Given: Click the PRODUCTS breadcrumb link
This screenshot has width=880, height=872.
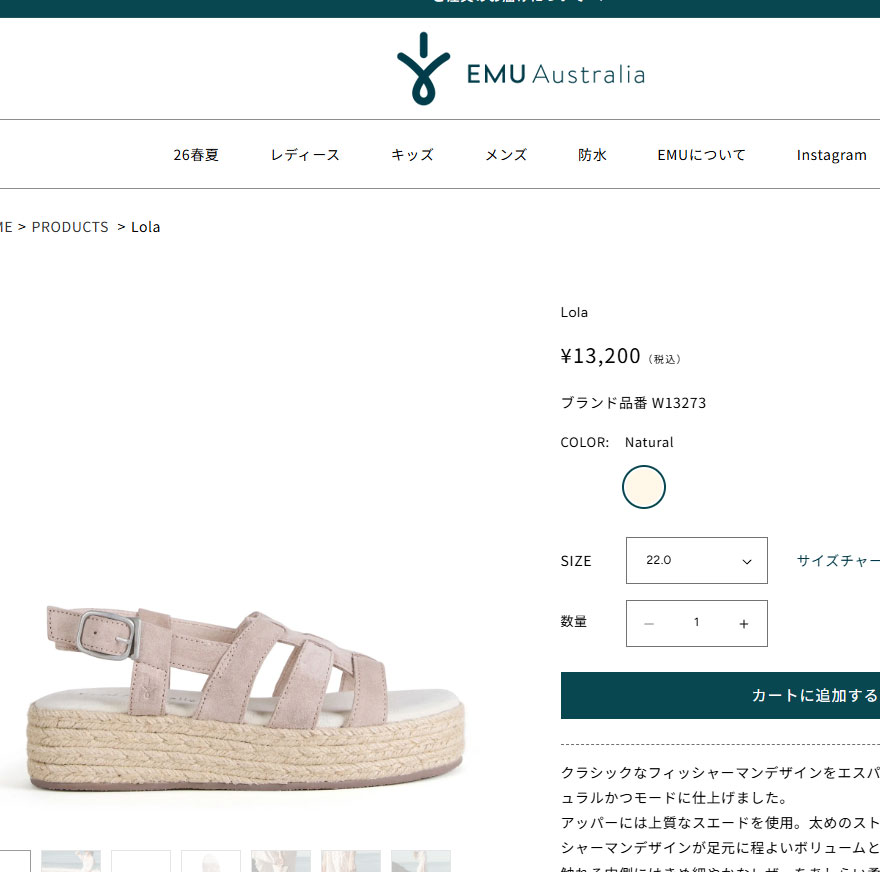Looking at the screenshot, I should tap(70, 227).
